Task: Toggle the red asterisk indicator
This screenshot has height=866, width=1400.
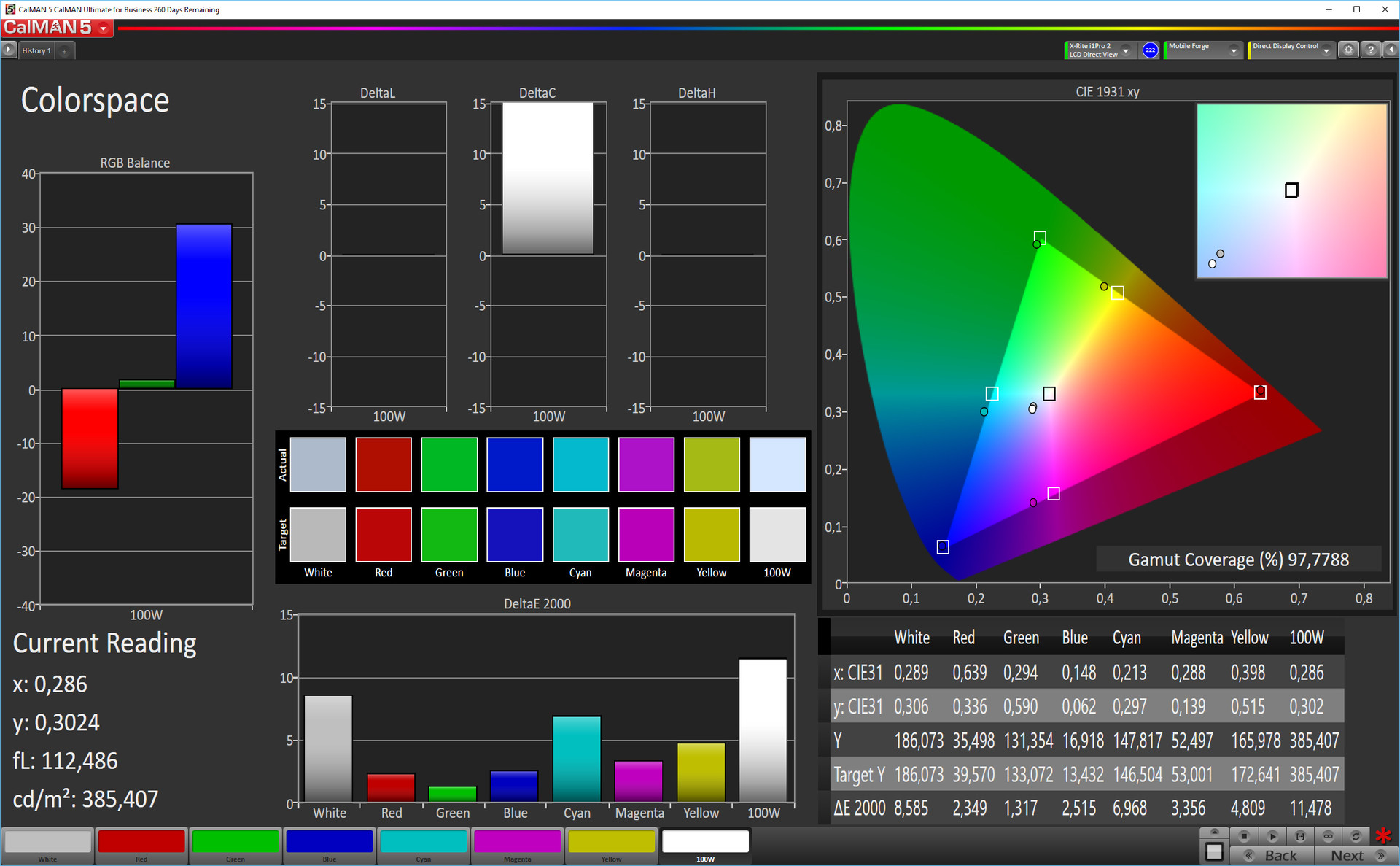Action: coord(1383,836)
